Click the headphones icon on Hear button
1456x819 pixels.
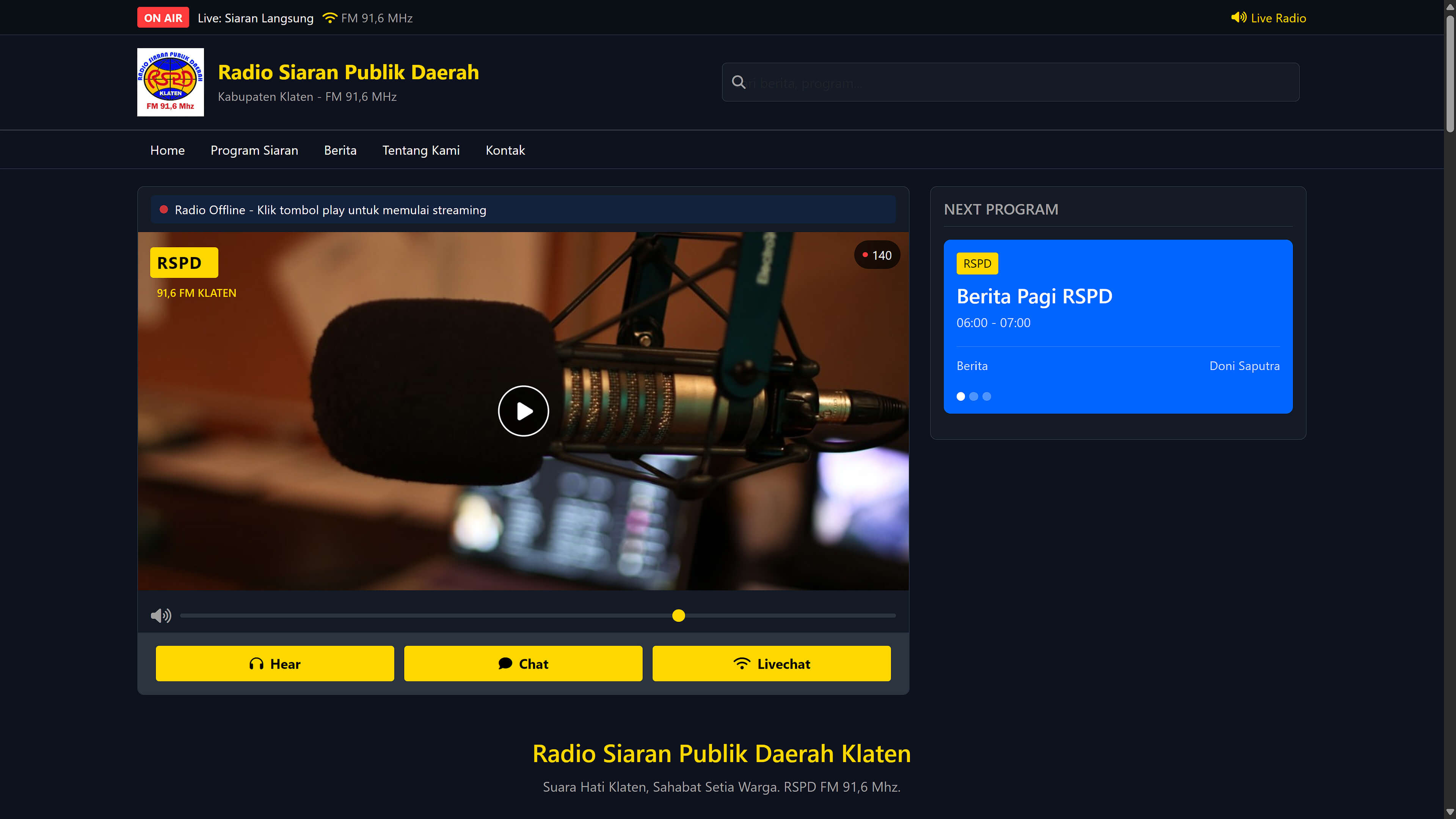[x=257, y=664]
